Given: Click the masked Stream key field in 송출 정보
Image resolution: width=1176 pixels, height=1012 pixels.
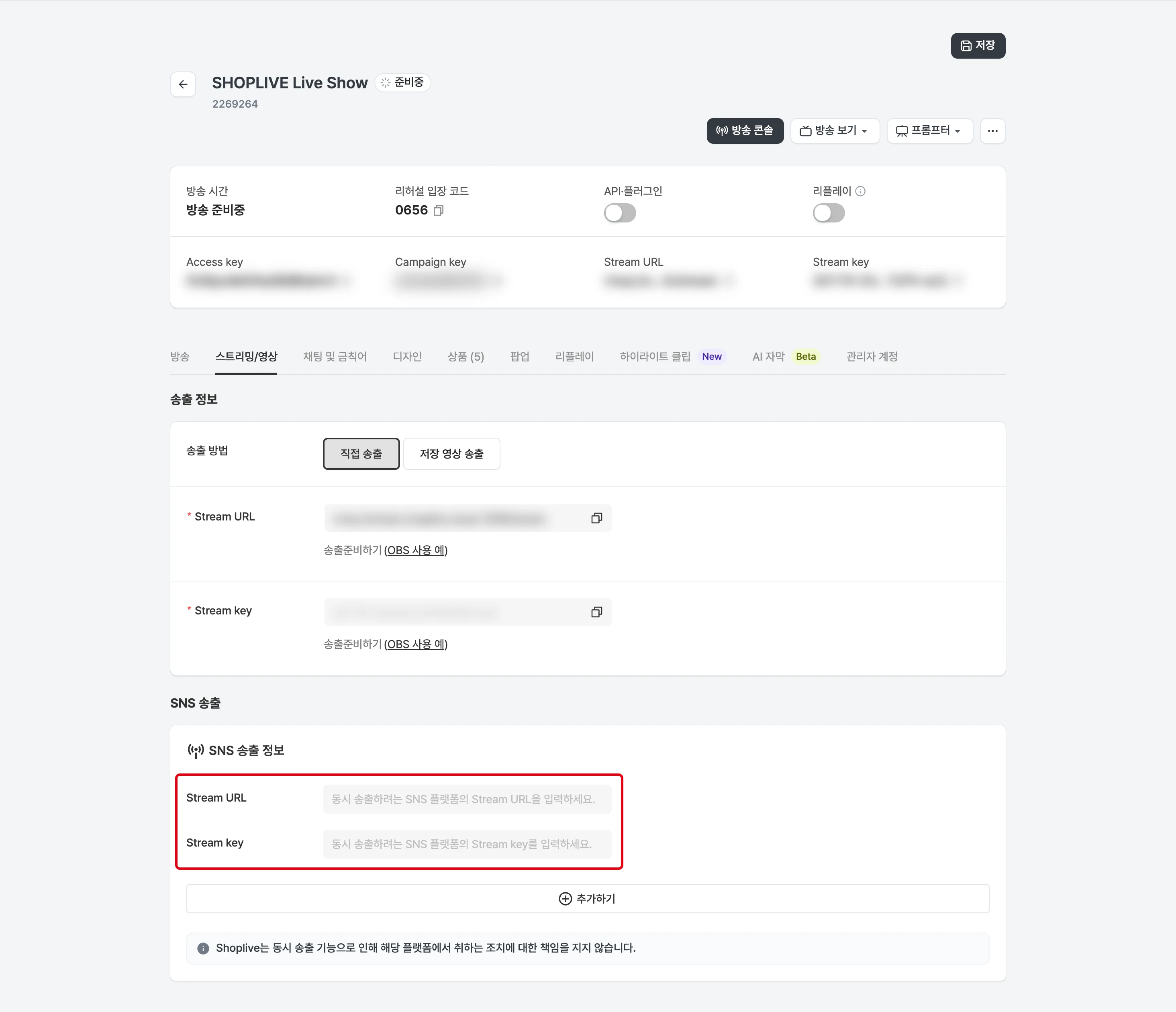Looking at the screenshot, I should point(468,612).
